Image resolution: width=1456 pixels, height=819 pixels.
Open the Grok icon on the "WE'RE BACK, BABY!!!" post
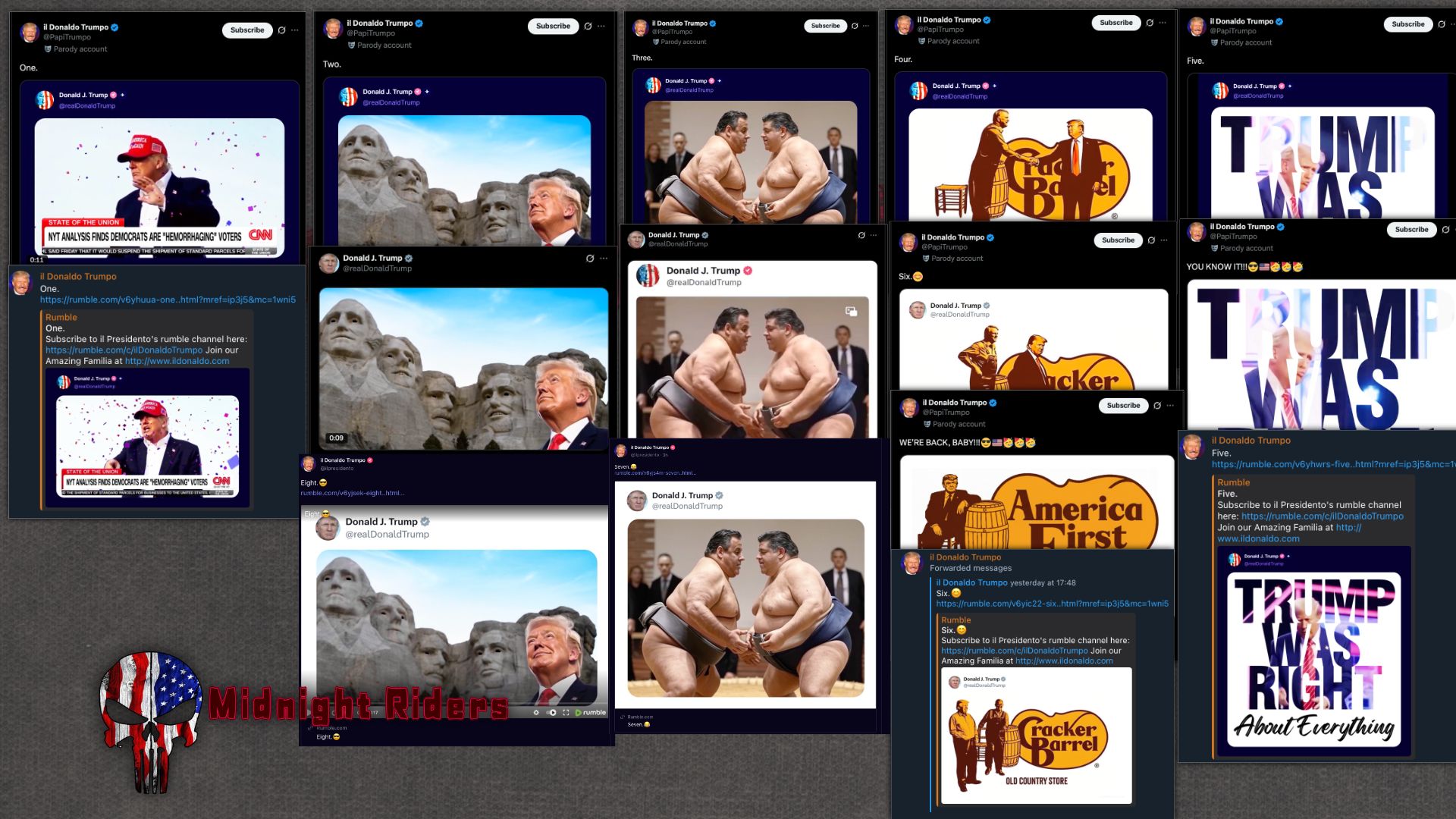[1157, 406]
